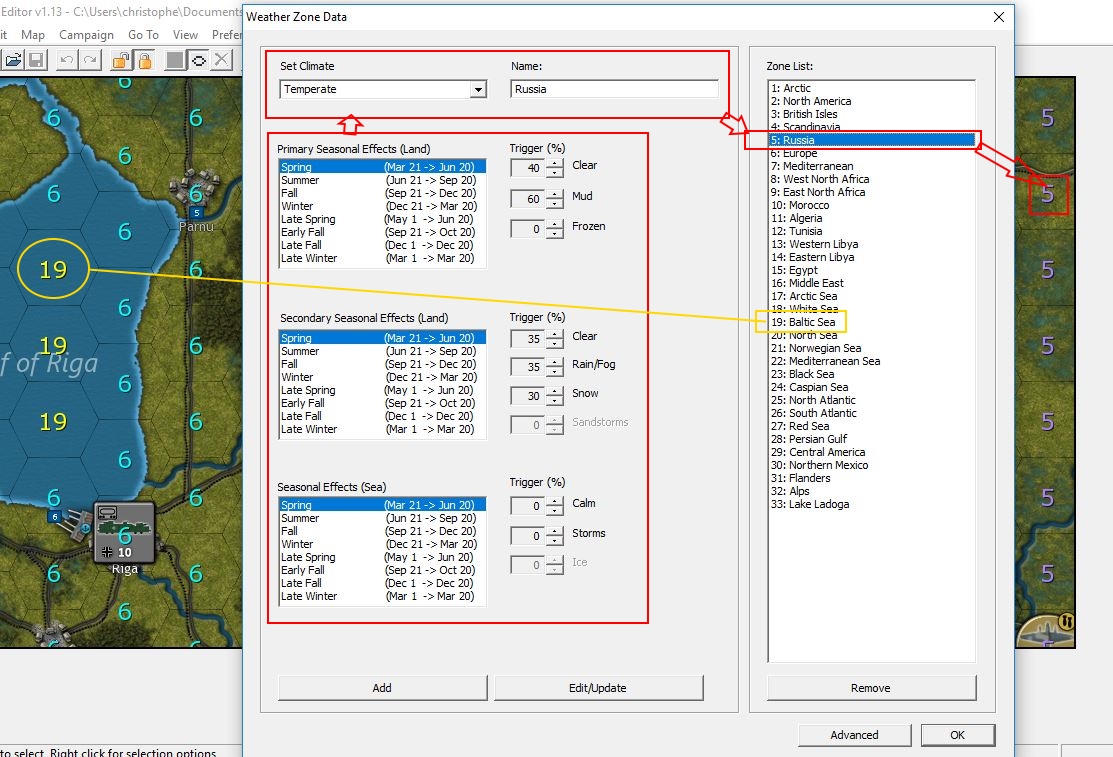Click the Mud trigger value field

(528, 199)
